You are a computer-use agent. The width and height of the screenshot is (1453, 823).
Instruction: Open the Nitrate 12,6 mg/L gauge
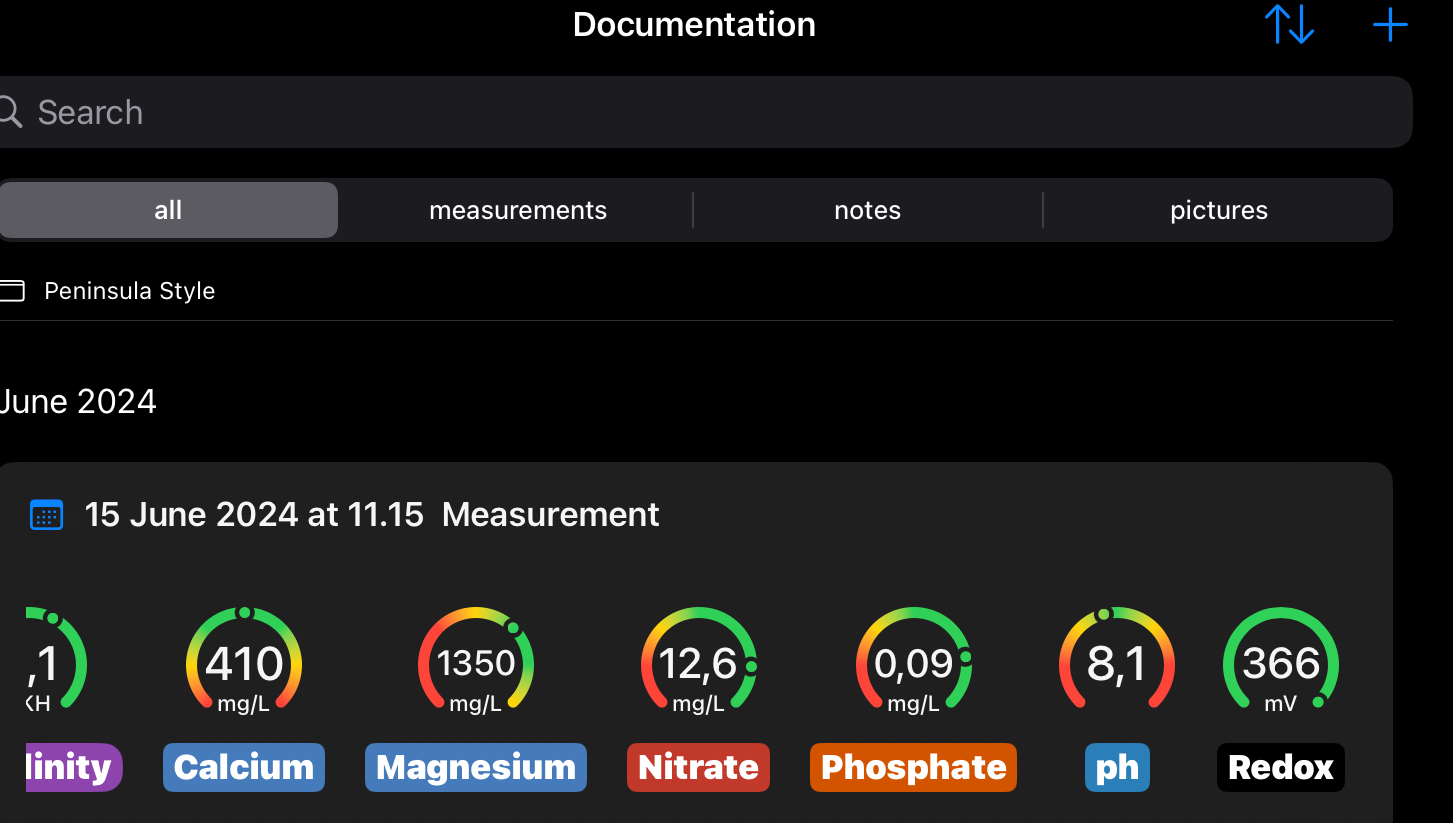coord(698,662)
